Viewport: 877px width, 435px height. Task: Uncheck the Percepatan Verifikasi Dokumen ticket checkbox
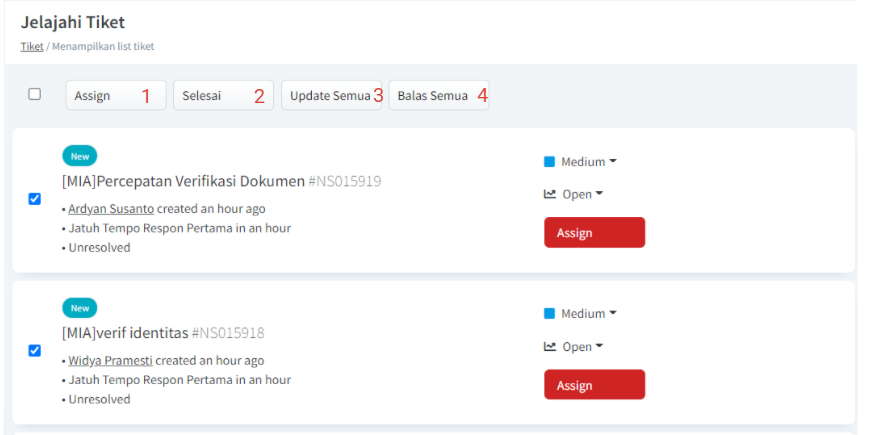pos(35,199)
